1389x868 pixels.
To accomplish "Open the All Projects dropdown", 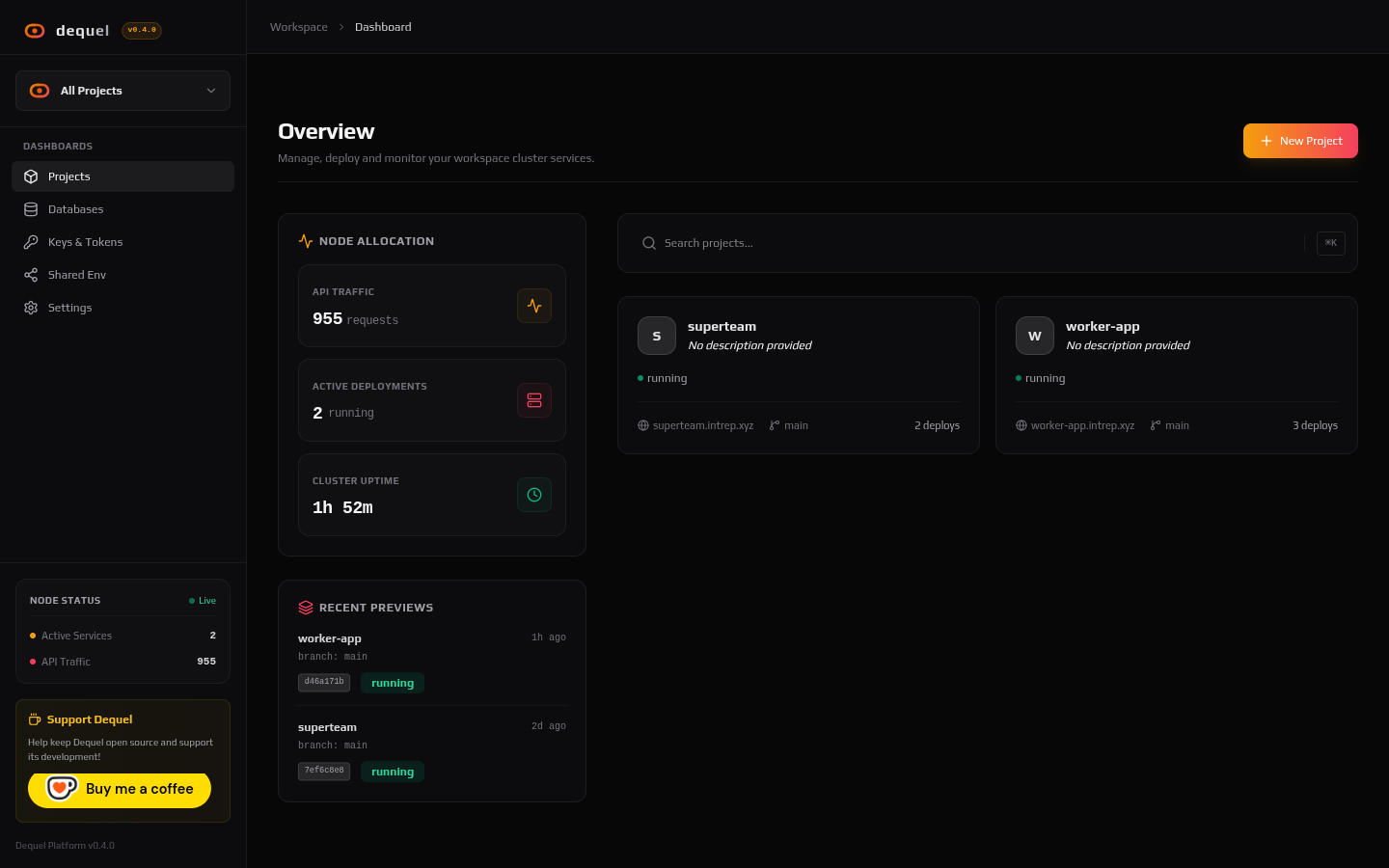I will pos(123,91).
